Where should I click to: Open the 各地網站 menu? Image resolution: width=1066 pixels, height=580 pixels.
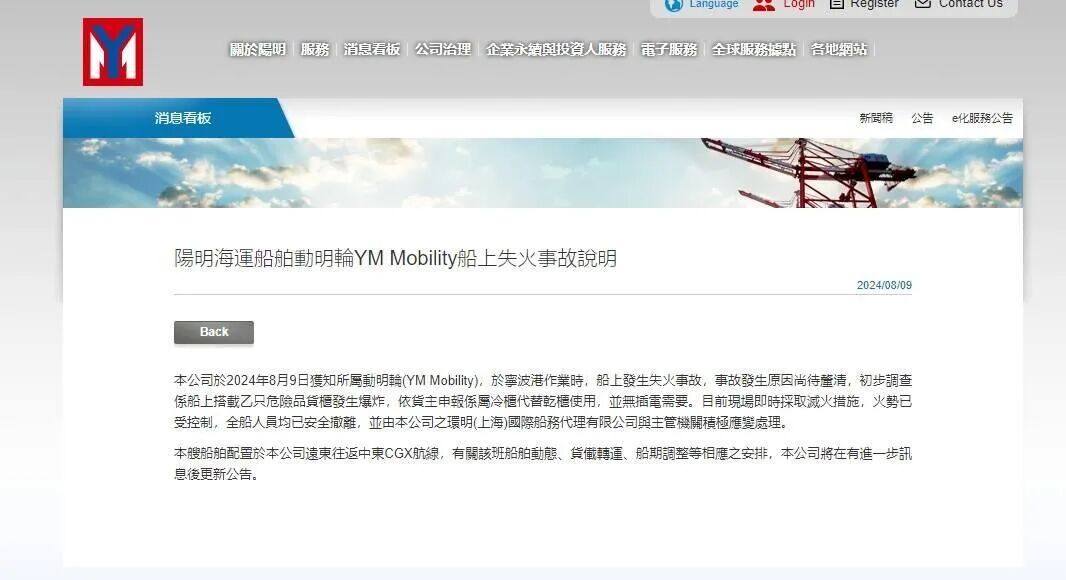coord(839,49)
